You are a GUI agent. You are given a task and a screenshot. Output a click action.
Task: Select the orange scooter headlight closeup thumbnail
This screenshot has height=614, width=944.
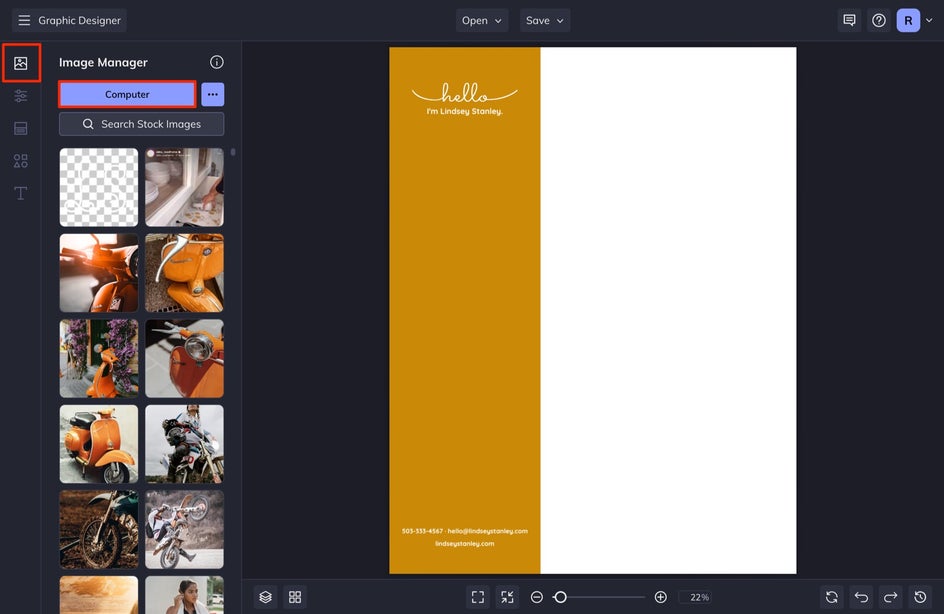(x=184, y=358)
